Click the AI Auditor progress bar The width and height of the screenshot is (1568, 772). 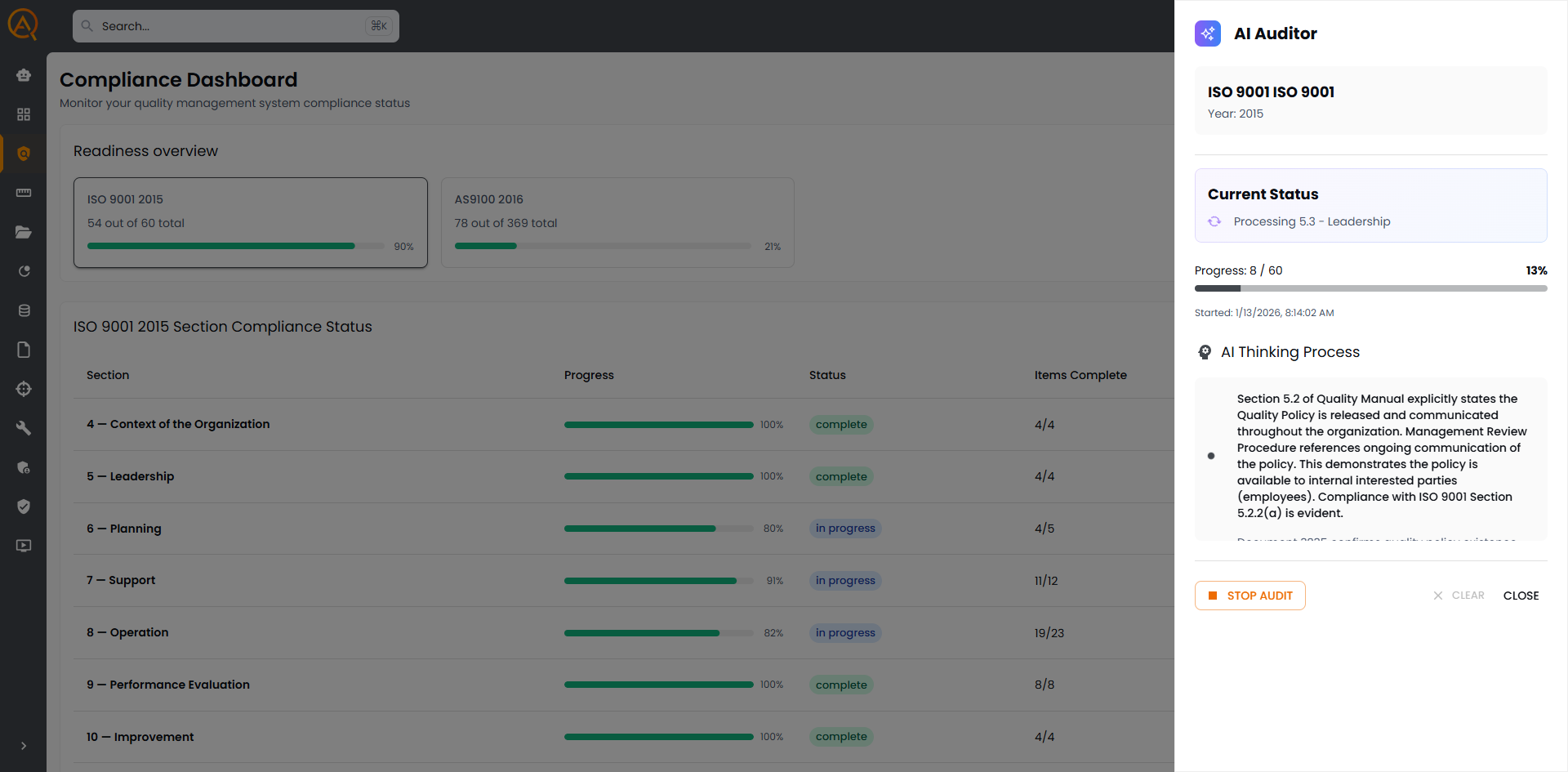click(x=1370, y=288)
